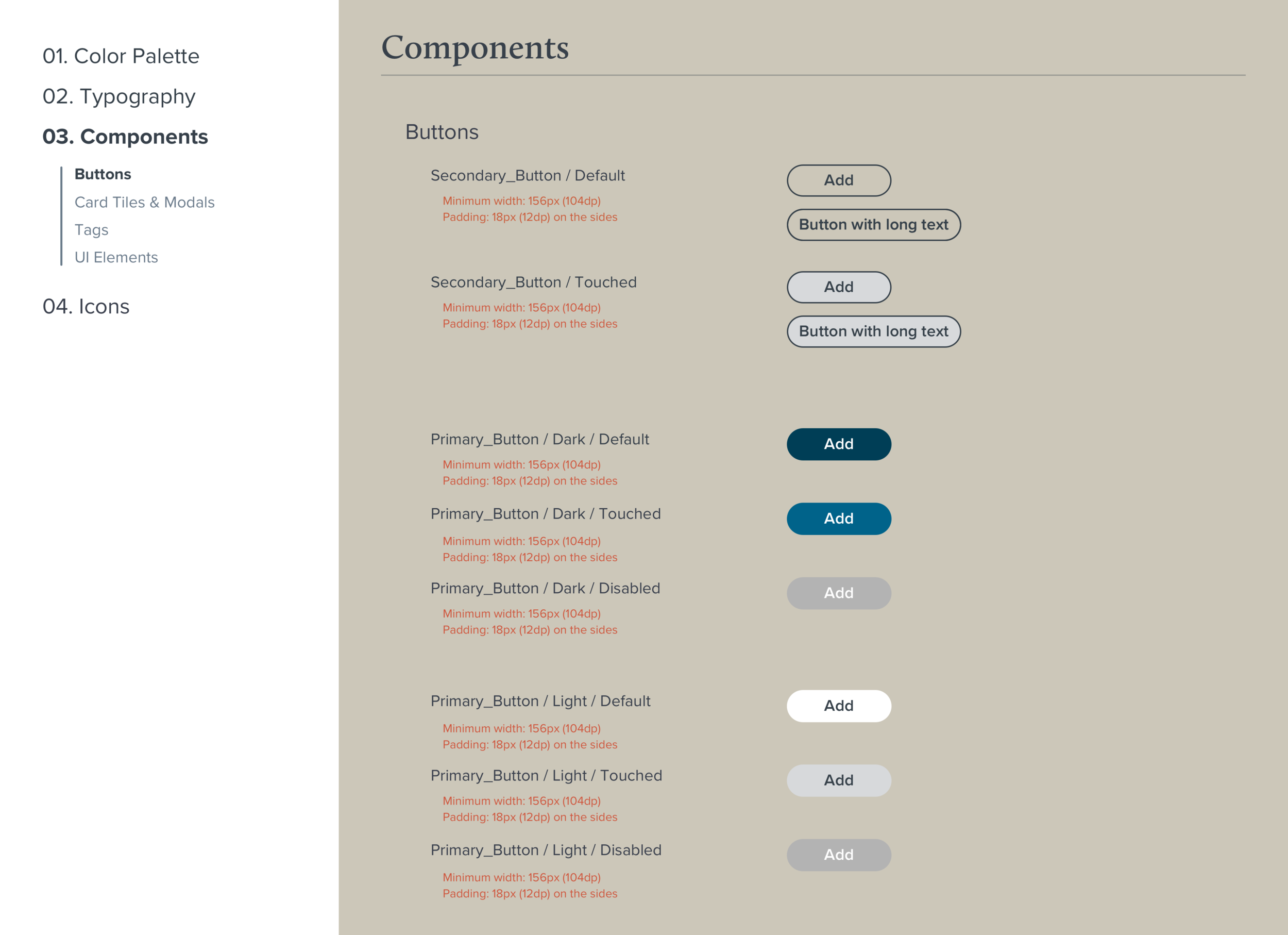Open the 04. Icons section

[86, 307]
